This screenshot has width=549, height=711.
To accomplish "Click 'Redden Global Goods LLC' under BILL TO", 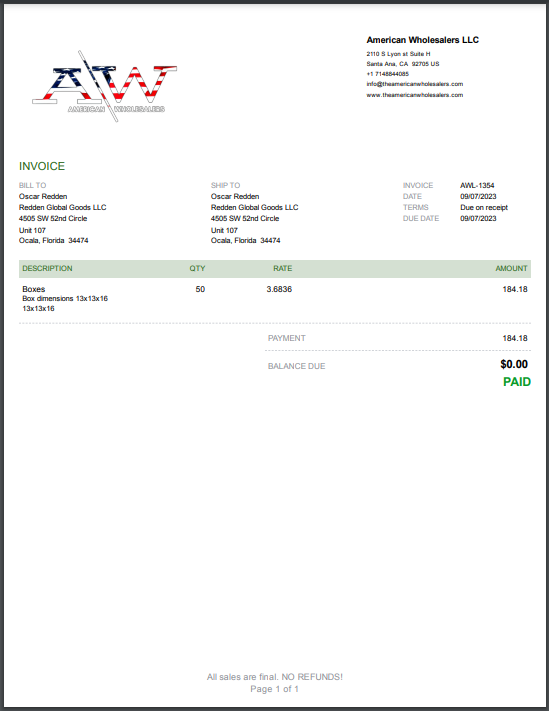I will [63, 207].
